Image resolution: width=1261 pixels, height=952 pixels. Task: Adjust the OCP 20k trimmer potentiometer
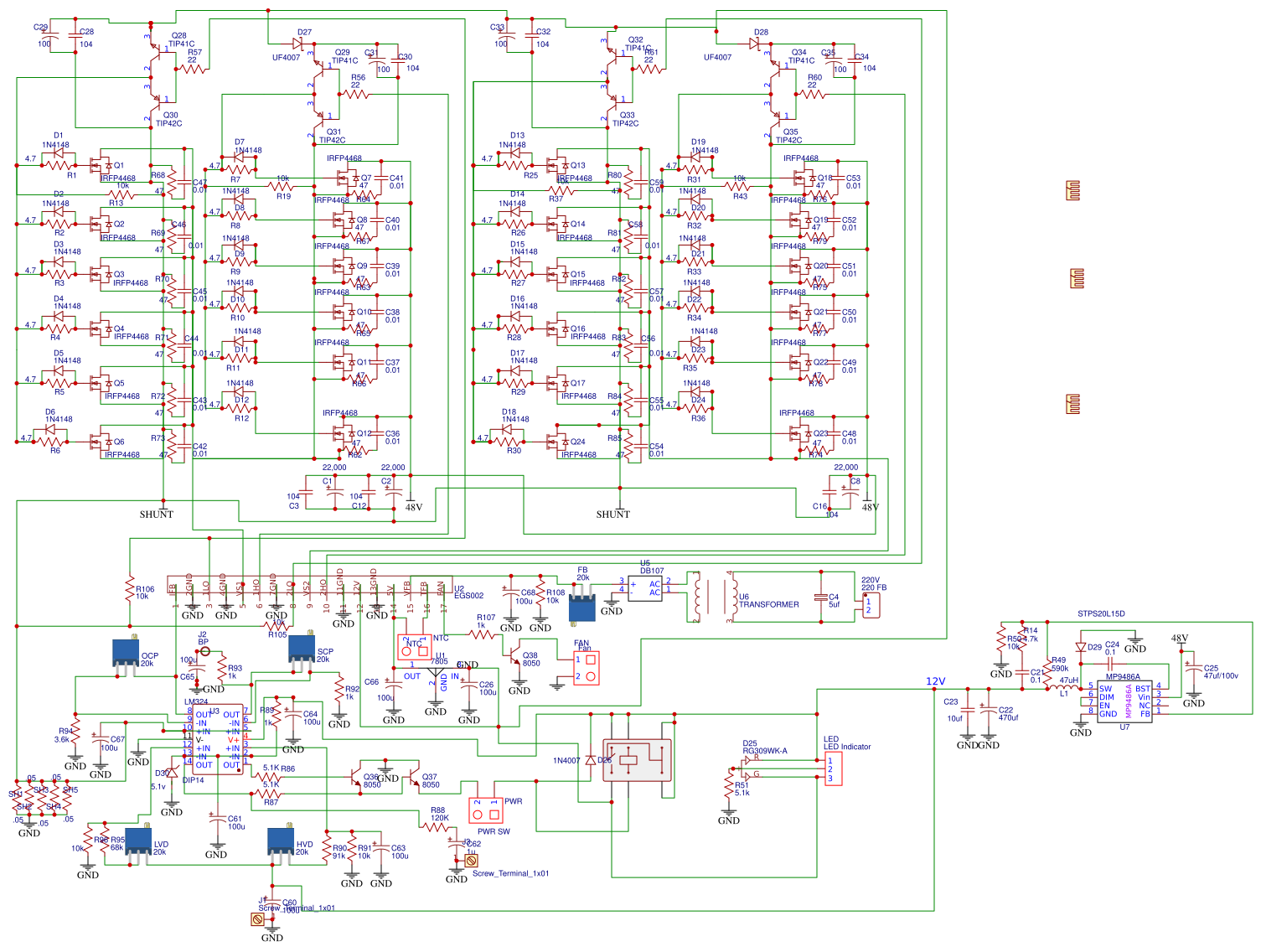pos(124,649)
